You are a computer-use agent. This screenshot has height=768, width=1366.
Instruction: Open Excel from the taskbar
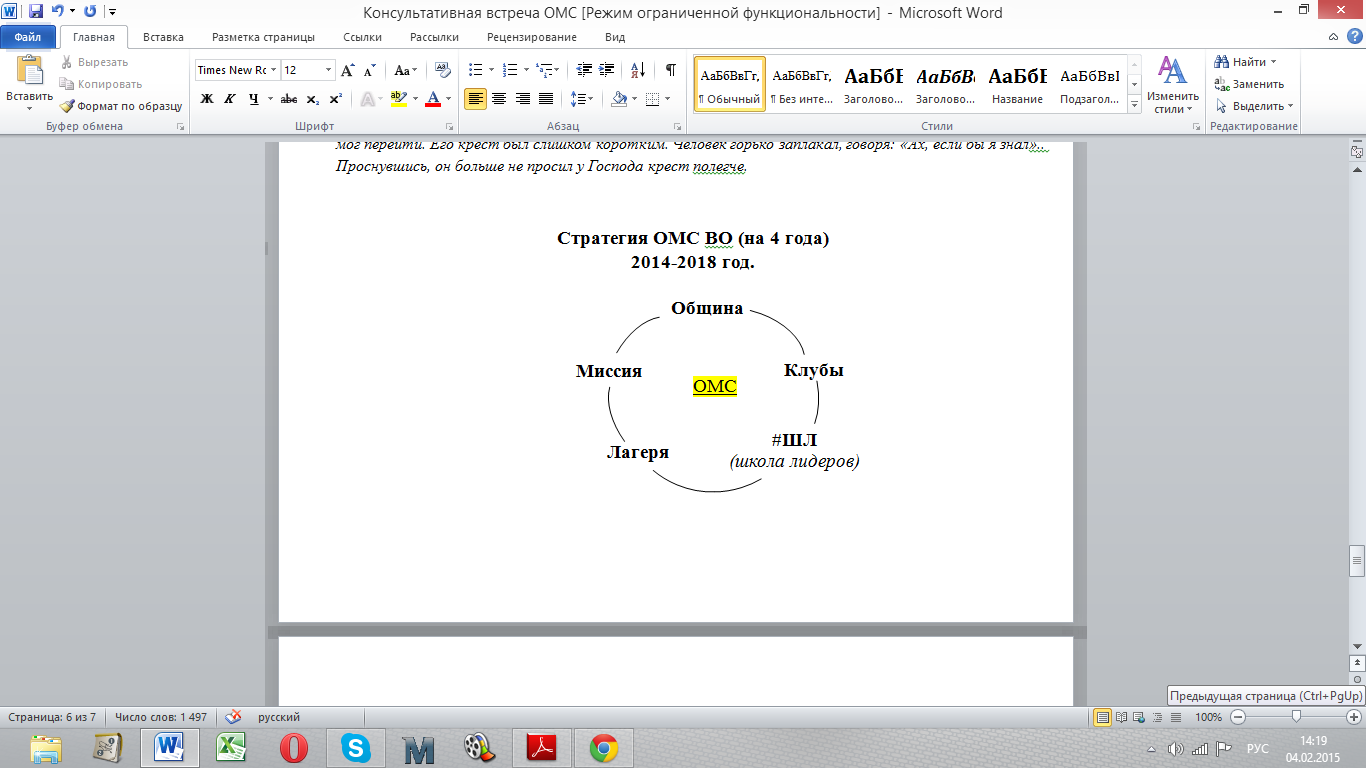coord(232,748)
